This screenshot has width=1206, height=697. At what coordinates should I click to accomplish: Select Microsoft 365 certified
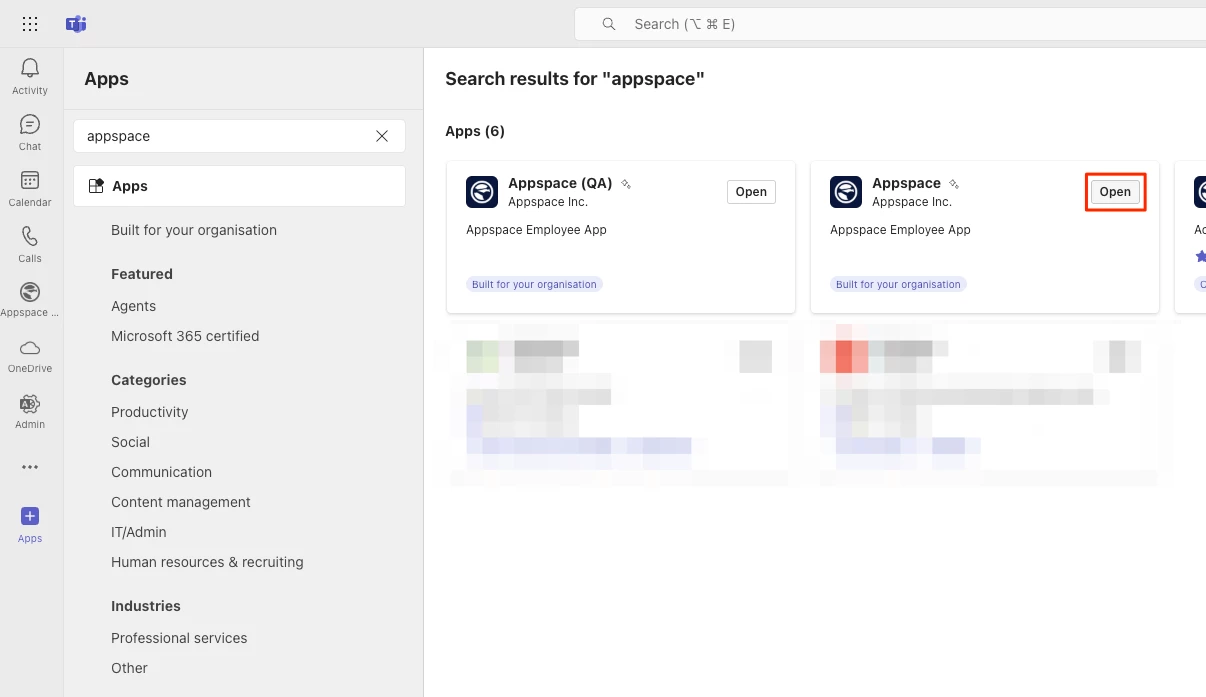point(185,336)
